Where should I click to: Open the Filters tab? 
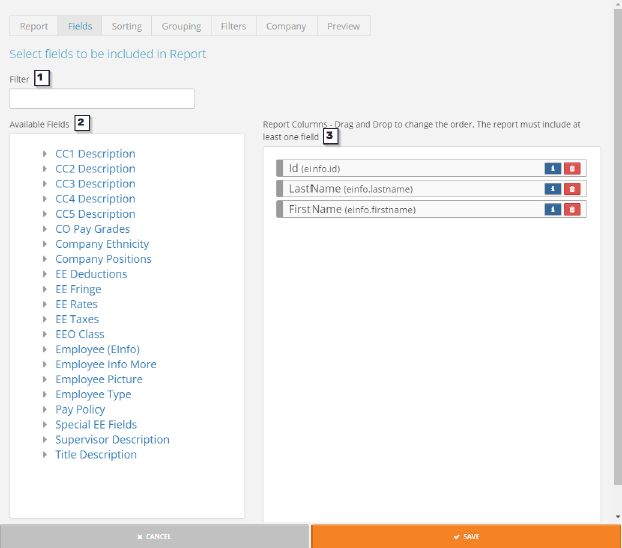coord(233,26)
